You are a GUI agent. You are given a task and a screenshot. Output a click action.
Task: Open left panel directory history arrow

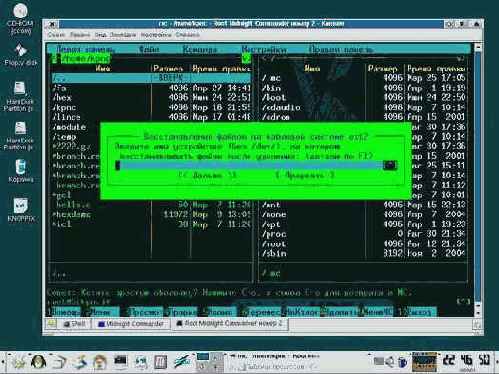click(246, 59)
